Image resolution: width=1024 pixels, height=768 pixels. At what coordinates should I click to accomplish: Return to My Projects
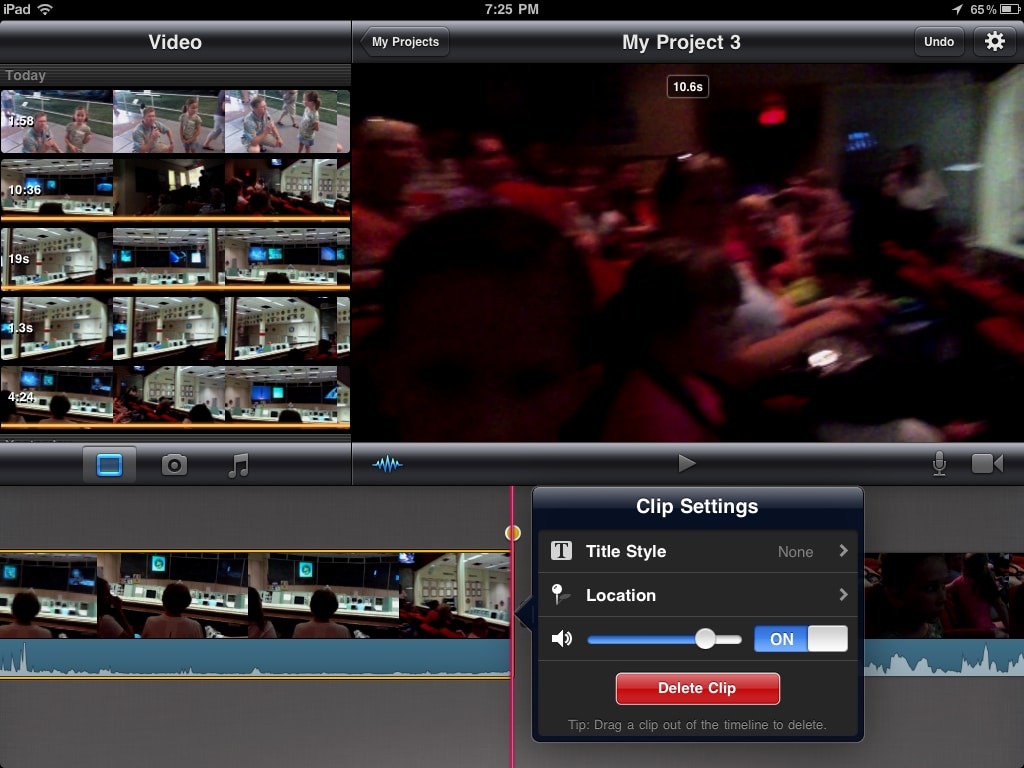[404, 42]
